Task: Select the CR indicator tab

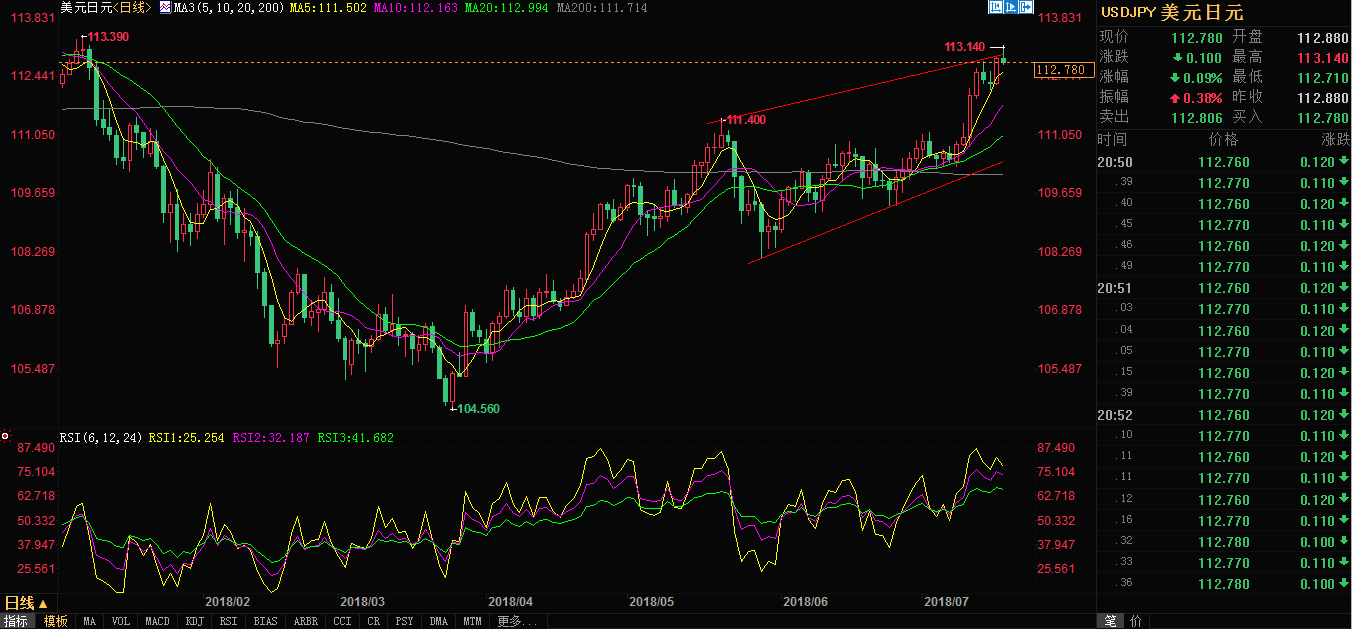Action: pos(373,621)
